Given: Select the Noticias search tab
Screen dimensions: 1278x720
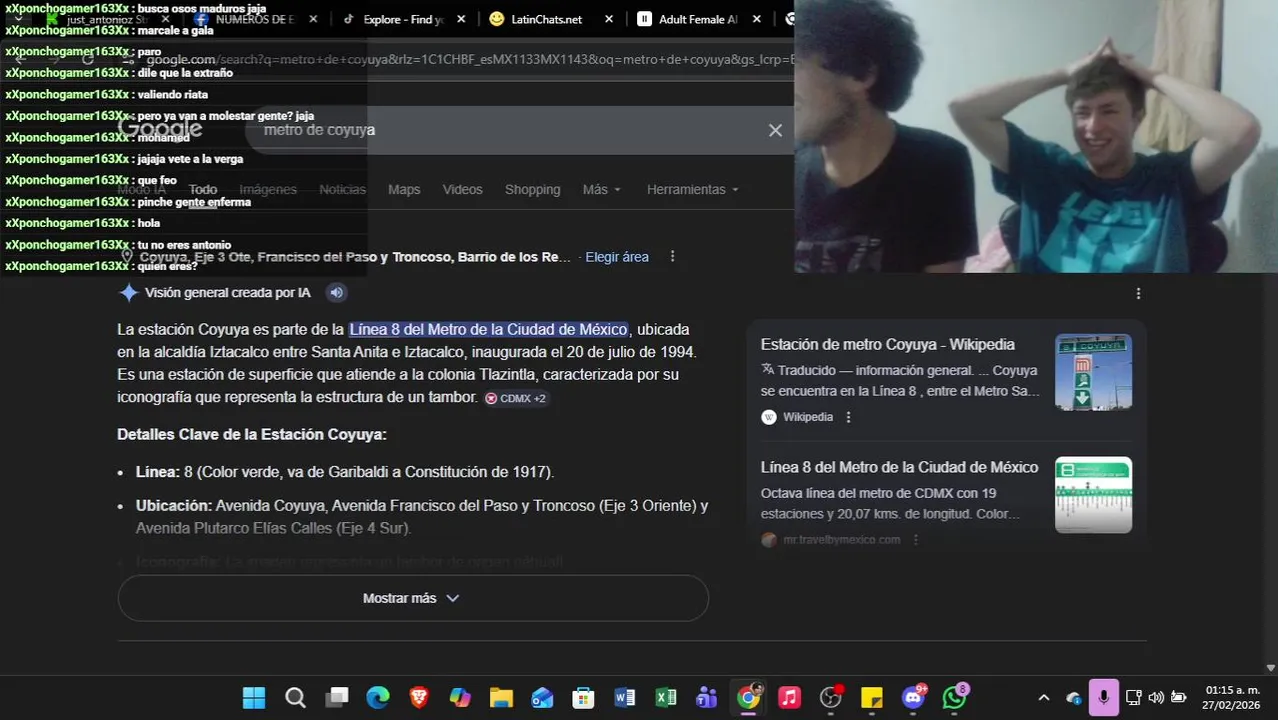Looking at the screenshot, I should click(x=343, y=189).
